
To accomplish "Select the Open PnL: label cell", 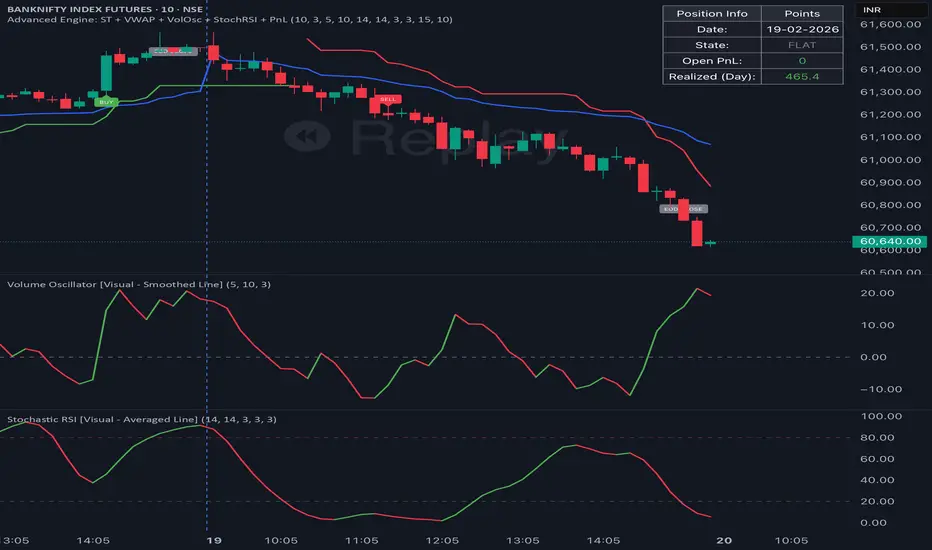I will [x=711, y=61].
